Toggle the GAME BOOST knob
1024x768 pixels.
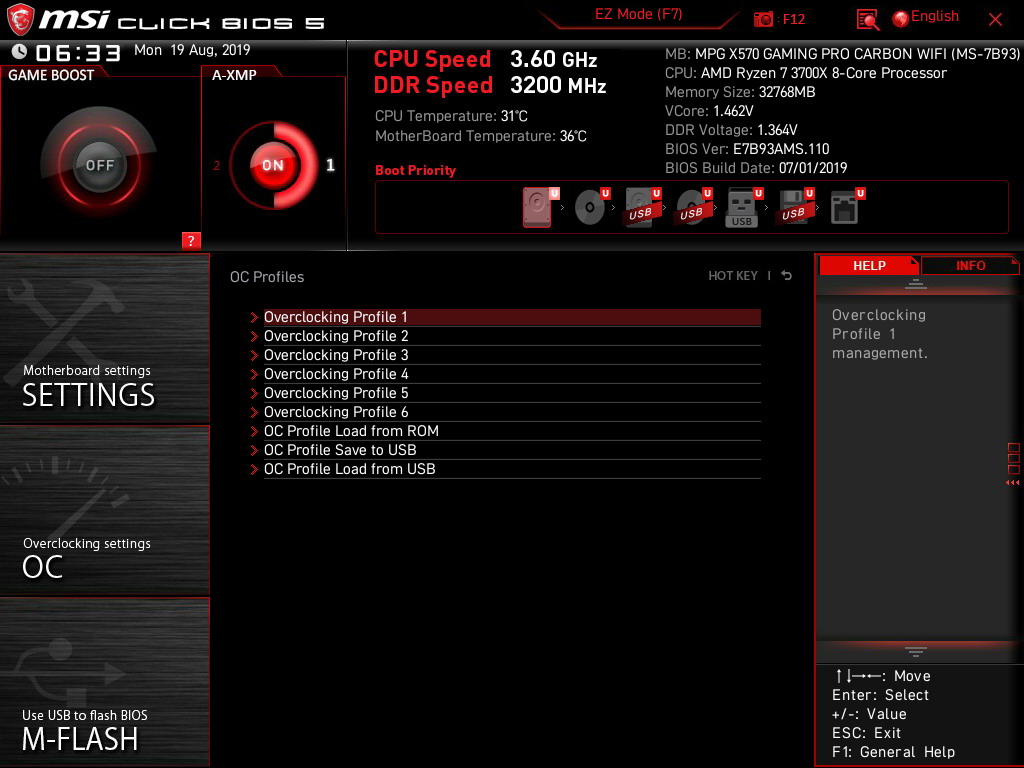[99, 165]
